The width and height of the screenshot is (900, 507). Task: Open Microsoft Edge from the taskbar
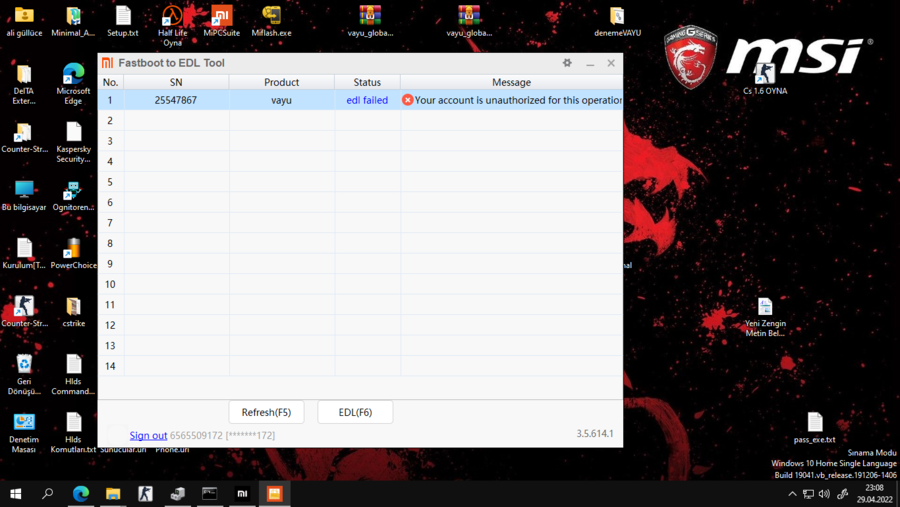click(x=81, y=494)
